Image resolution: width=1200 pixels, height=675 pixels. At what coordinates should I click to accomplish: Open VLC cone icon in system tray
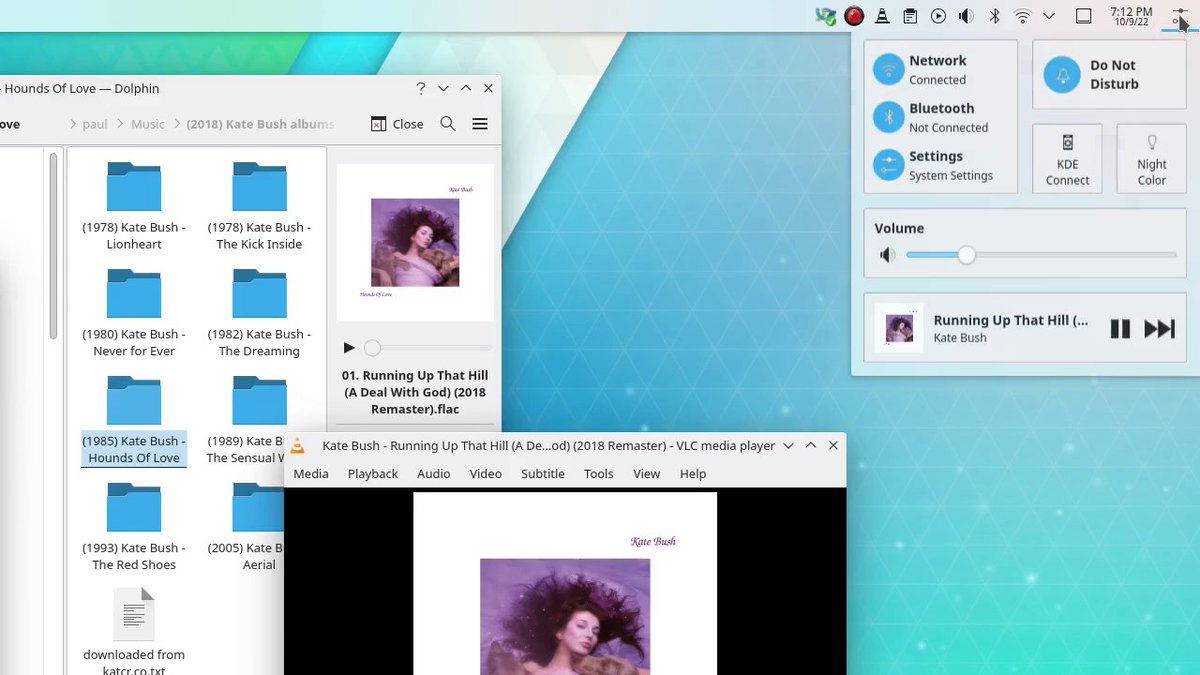pos(882,16)
